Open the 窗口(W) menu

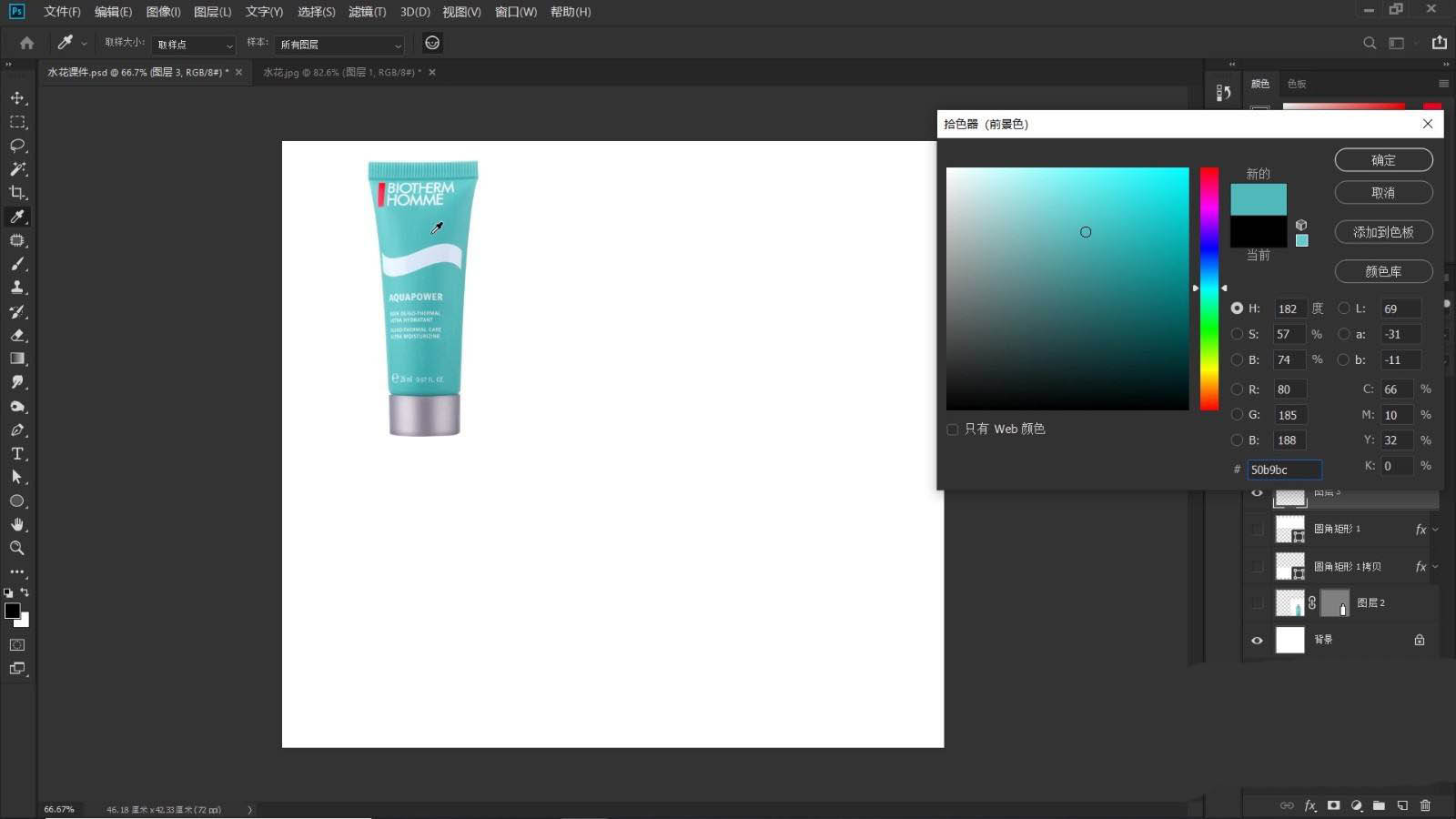pos(516,12)
